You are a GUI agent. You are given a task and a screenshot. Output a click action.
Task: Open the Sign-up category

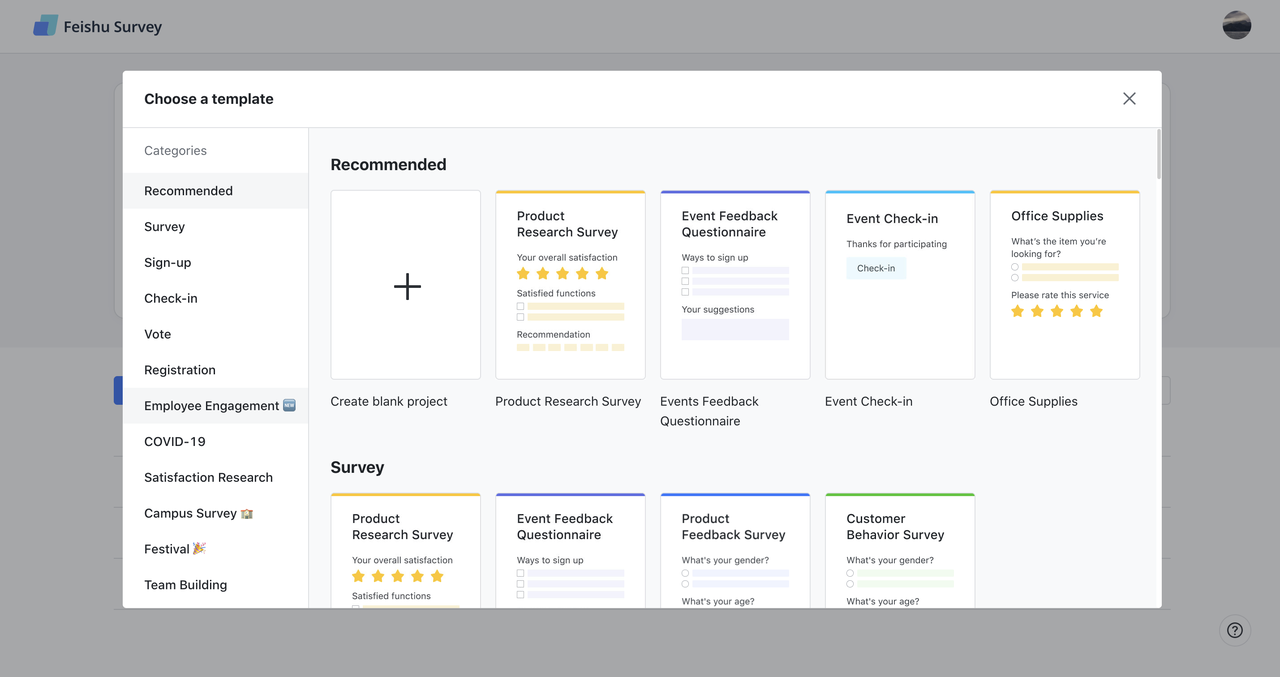point(216,263)
